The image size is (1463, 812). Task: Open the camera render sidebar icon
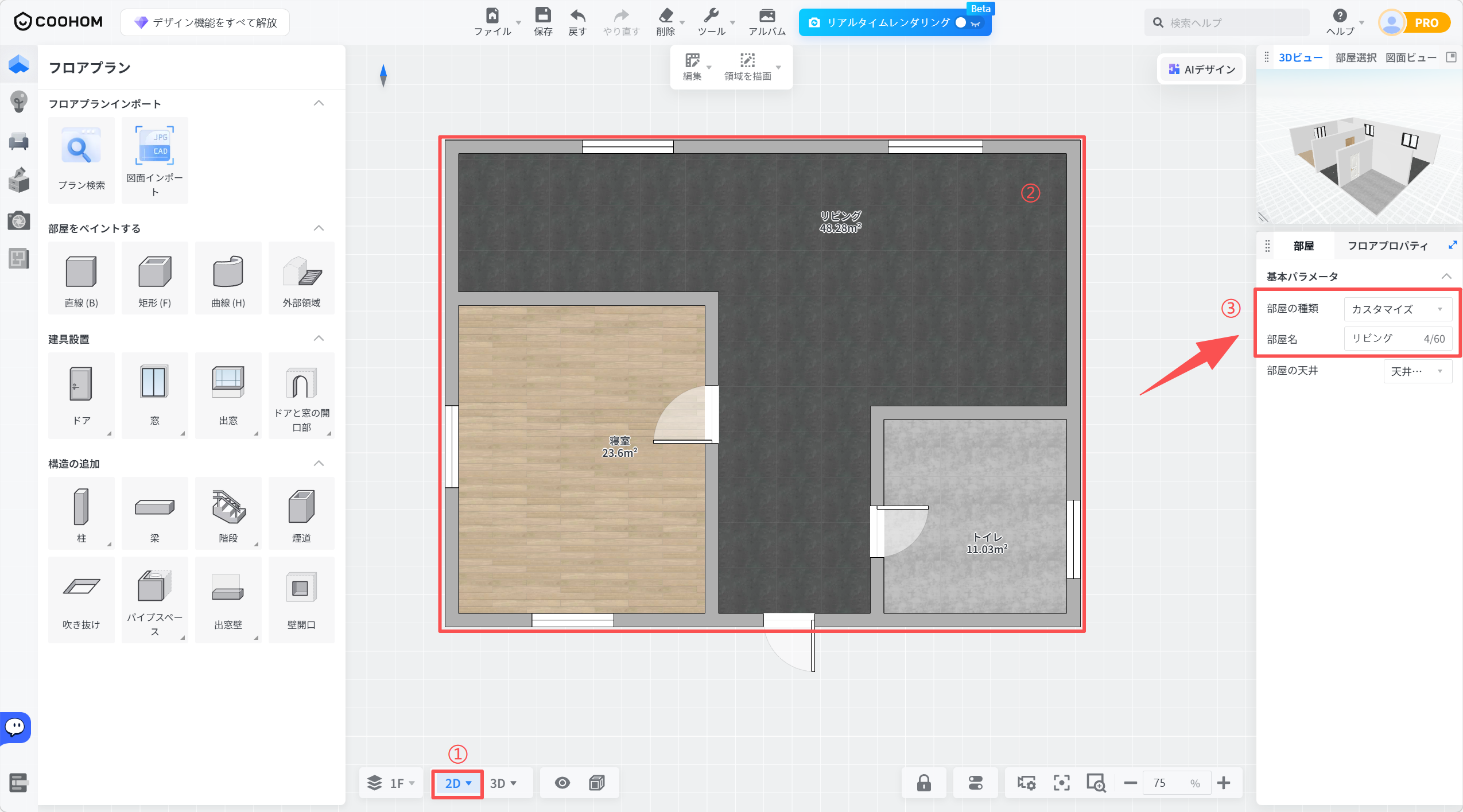coord(18,221)
